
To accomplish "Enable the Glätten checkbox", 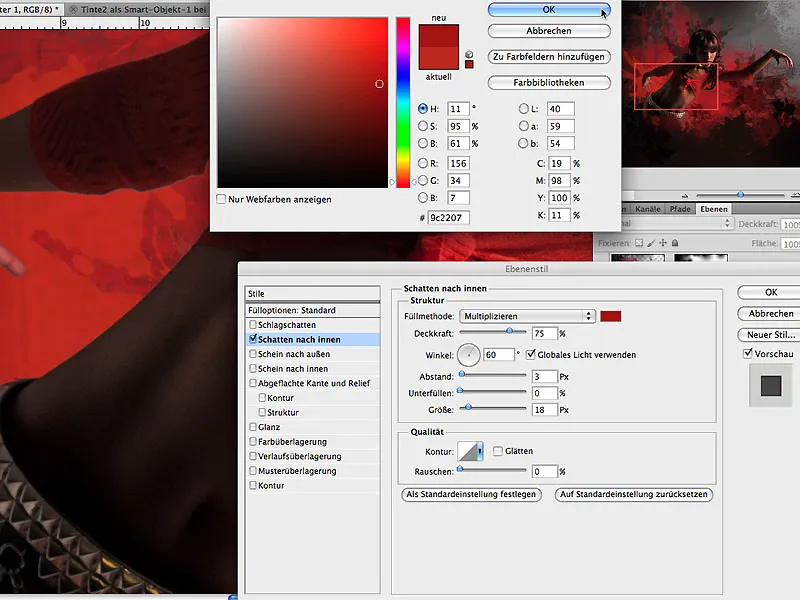I will point(498,451).
